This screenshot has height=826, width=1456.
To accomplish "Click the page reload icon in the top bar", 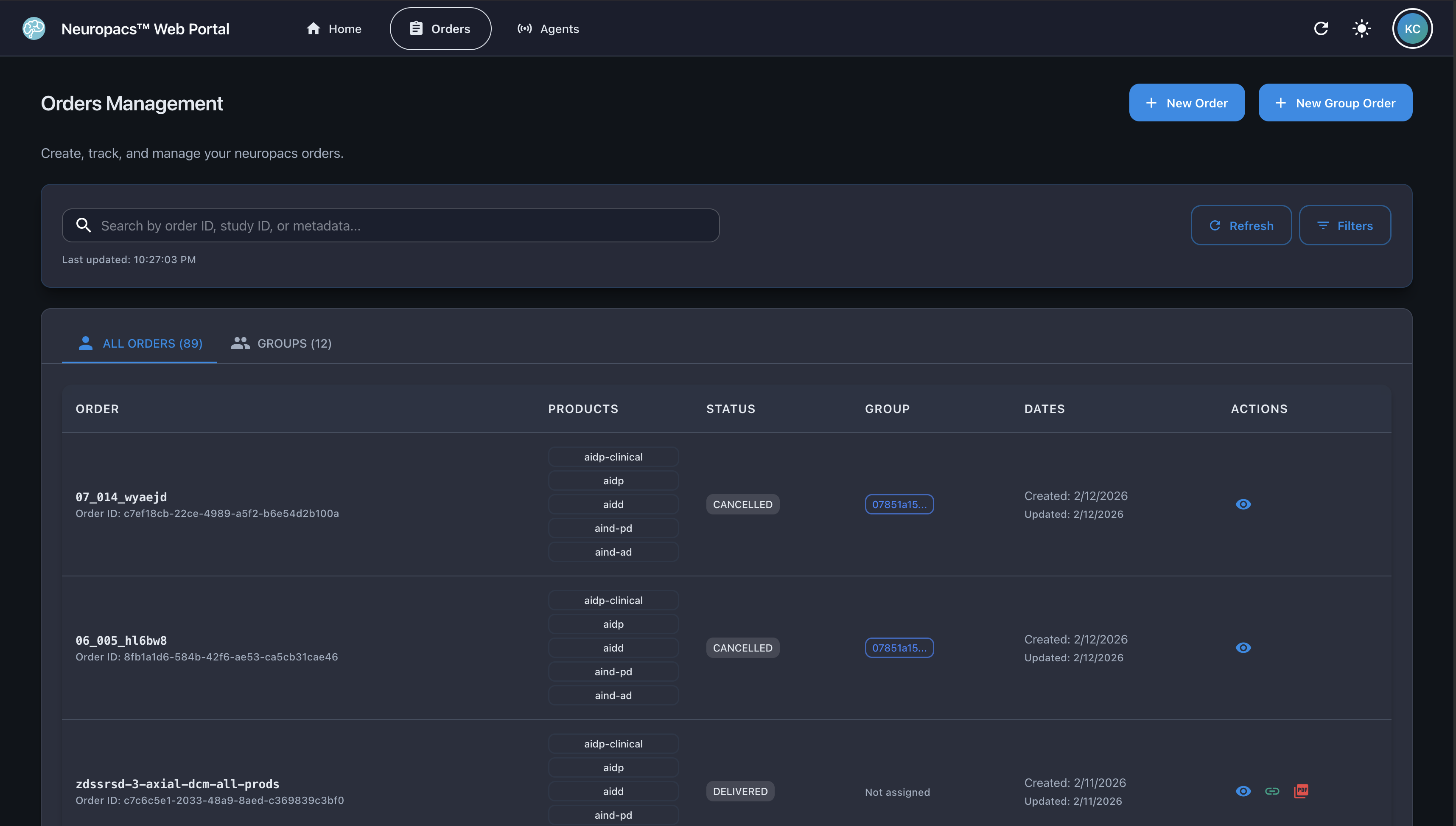I will tap(1321, 28).
